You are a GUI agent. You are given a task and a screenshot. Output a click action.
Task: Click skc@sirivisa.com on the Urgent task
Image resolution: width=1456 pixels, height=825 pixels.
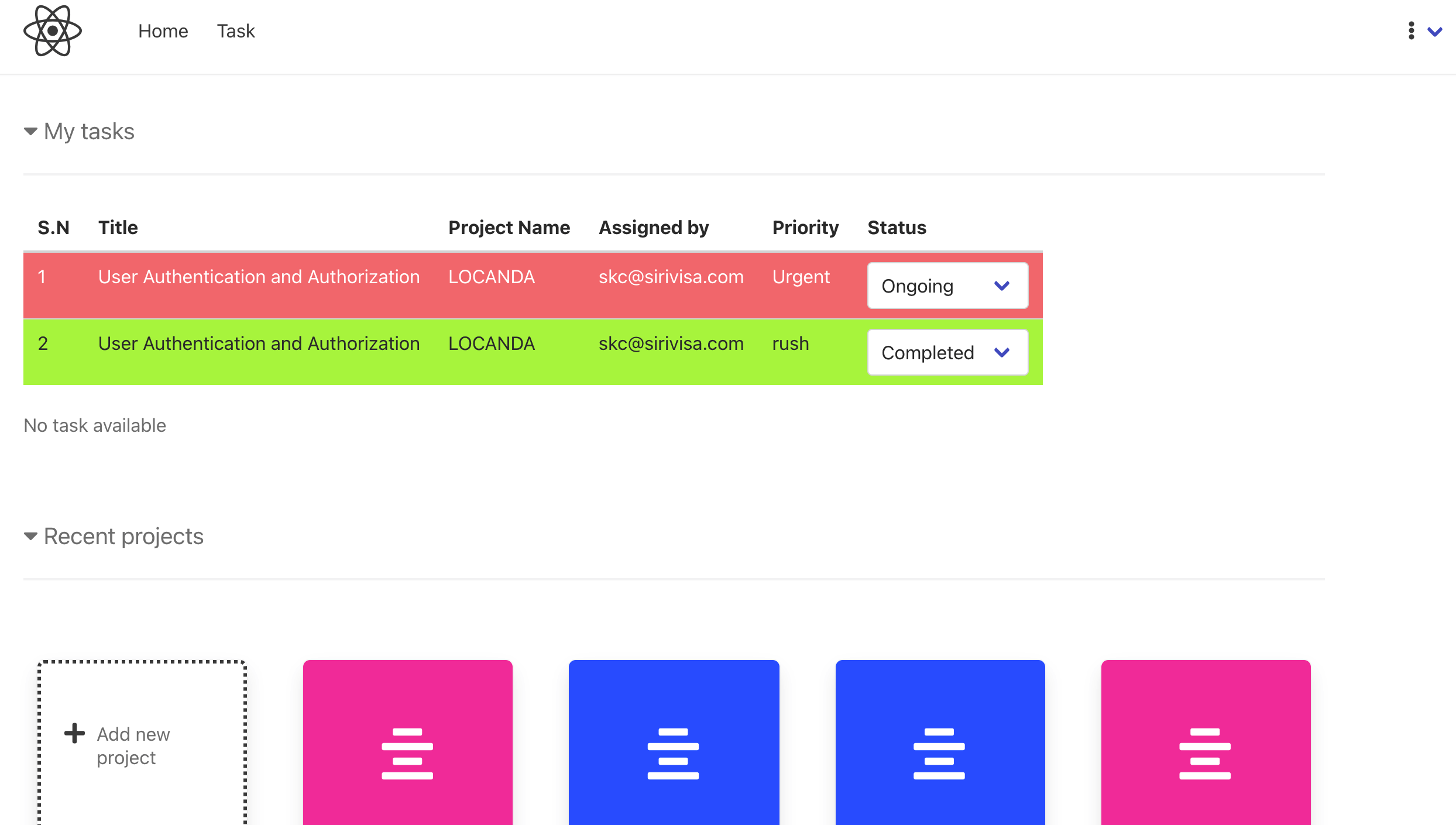coord(671,277)
